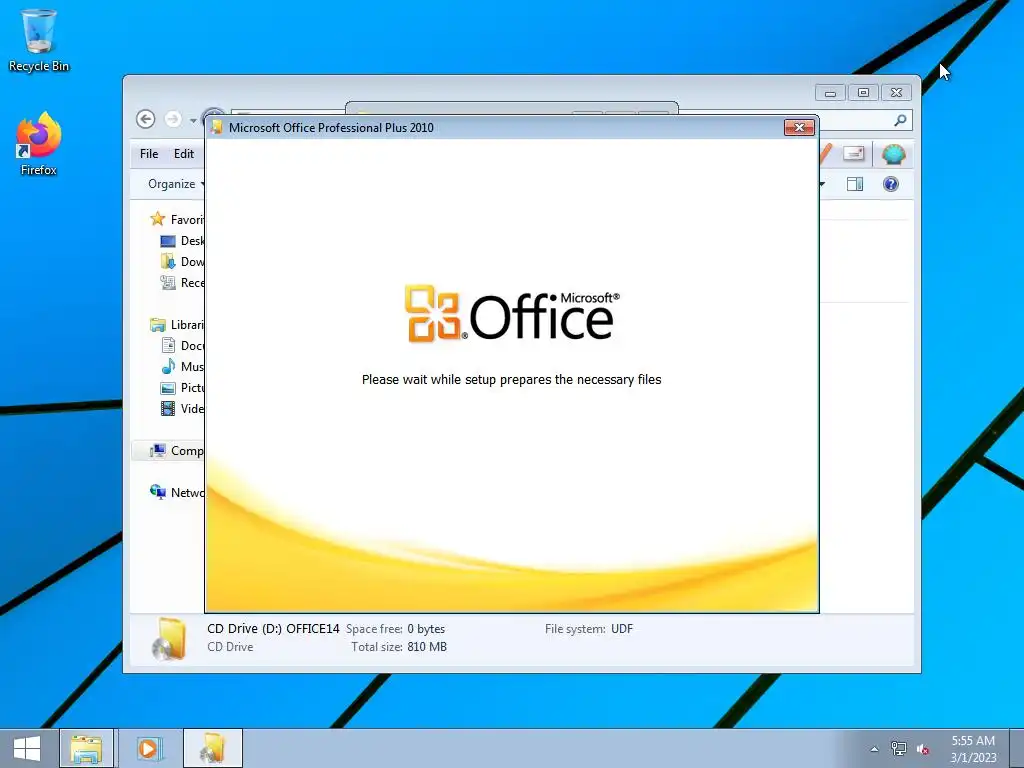Open the Windows Start button

pyautogui.click(x=27, y=748)
